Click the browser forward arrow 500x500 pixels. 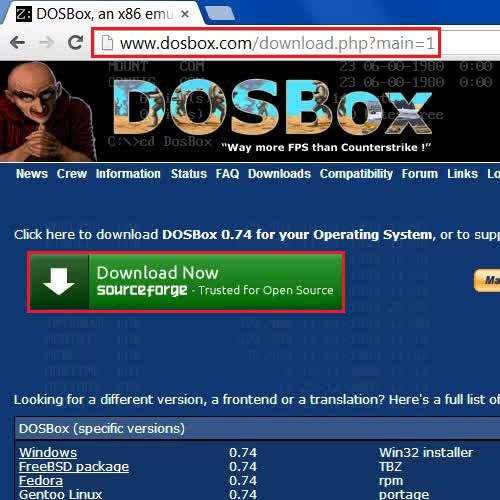47,43
